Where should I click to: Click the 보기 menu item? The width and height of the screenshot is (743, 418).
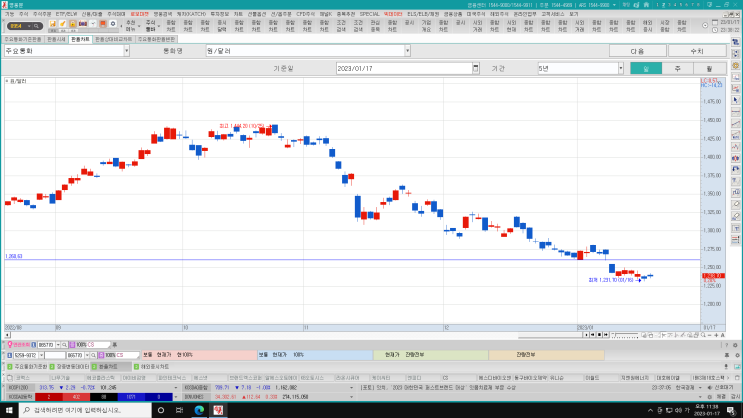coord(574,14)
